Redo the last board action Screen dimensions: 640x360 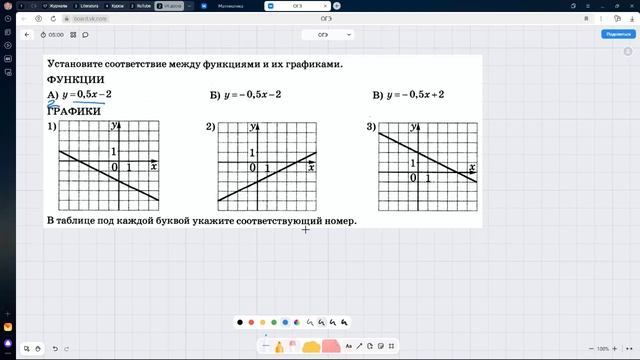click(67, 349)
